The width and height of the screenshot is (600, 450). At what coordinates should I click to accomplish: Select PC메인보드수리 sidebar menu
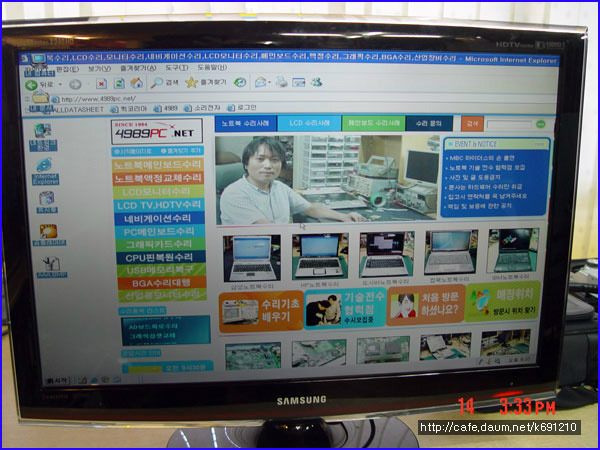coord(160,231)
